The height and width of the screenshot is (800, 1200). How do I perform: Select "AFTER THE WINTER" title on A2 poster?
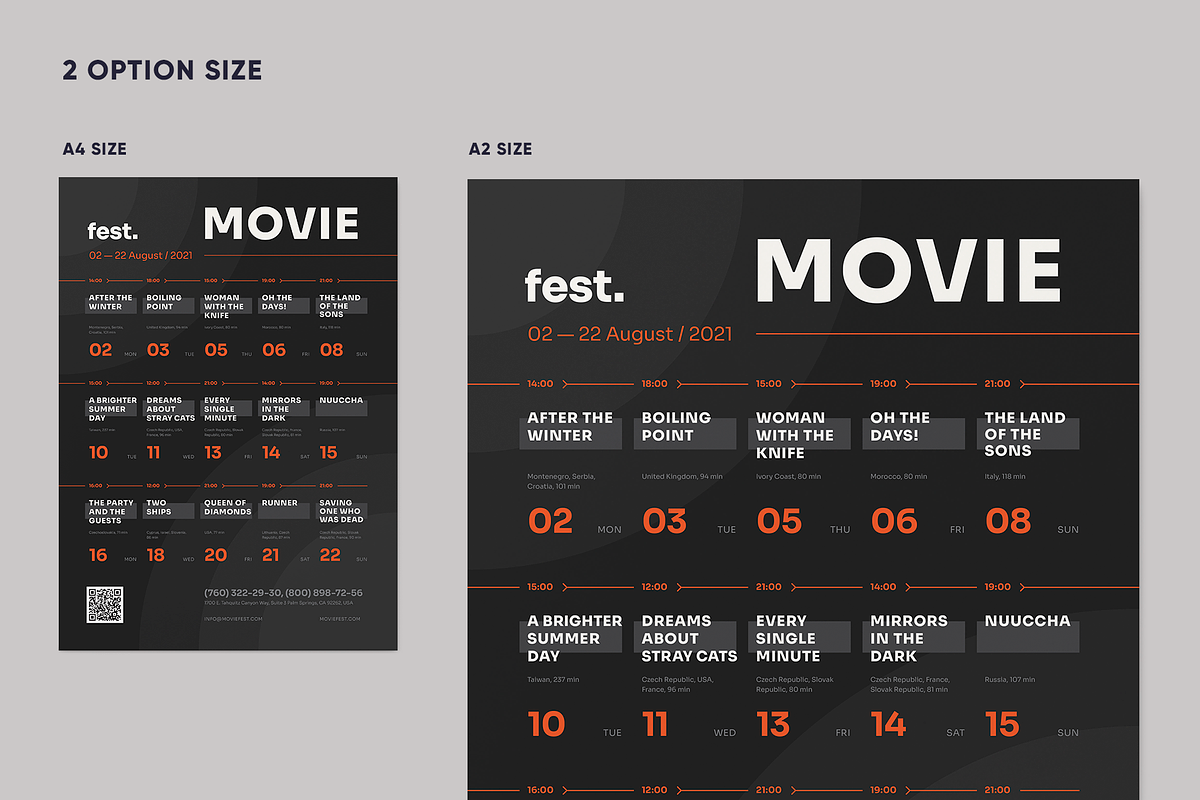570,426
